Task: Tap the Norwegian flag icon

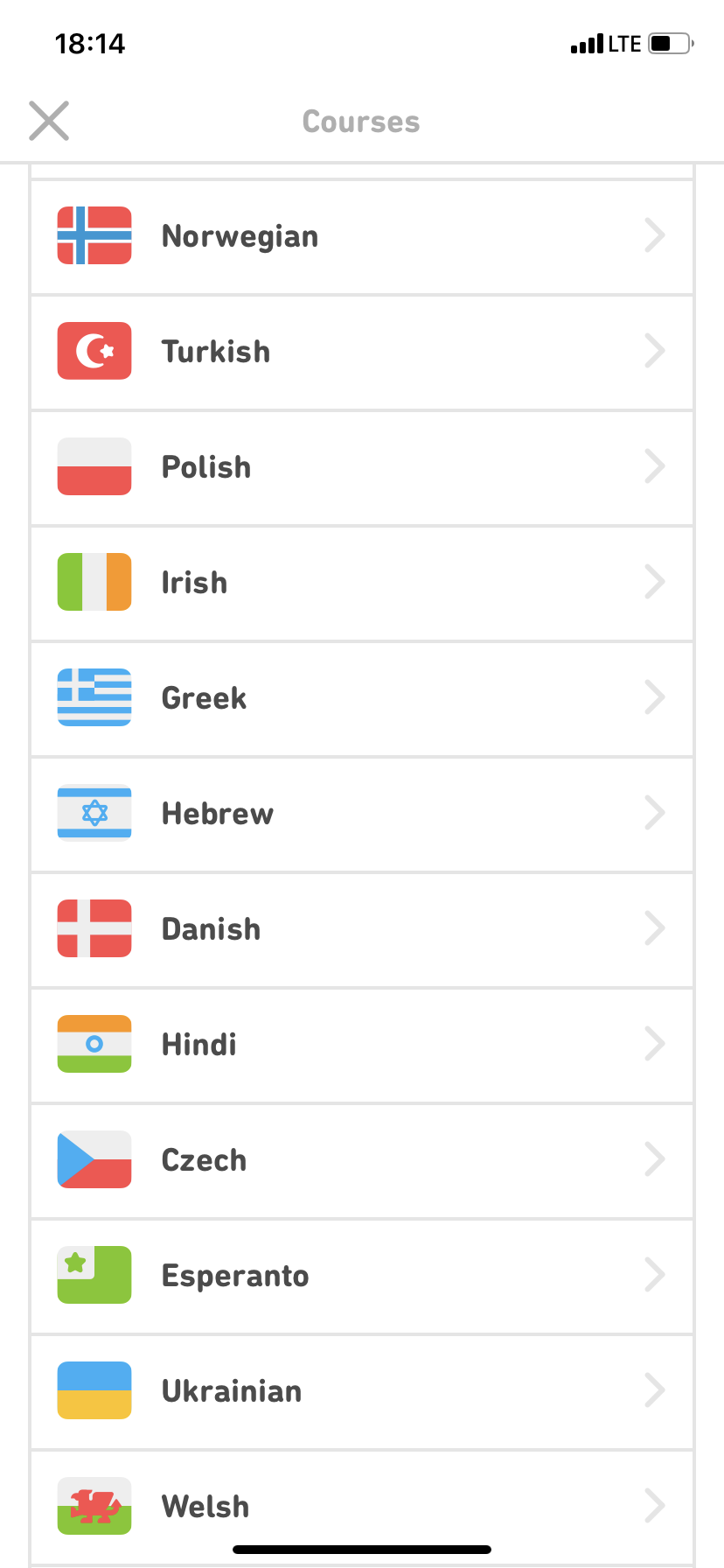Action: pyautogui.click(x=94, y=235)
